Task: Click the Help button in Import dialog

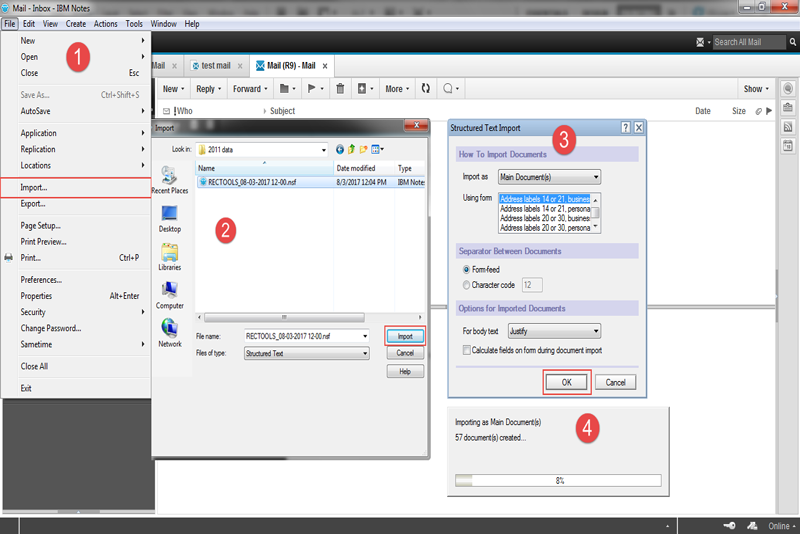Action: 405,371
